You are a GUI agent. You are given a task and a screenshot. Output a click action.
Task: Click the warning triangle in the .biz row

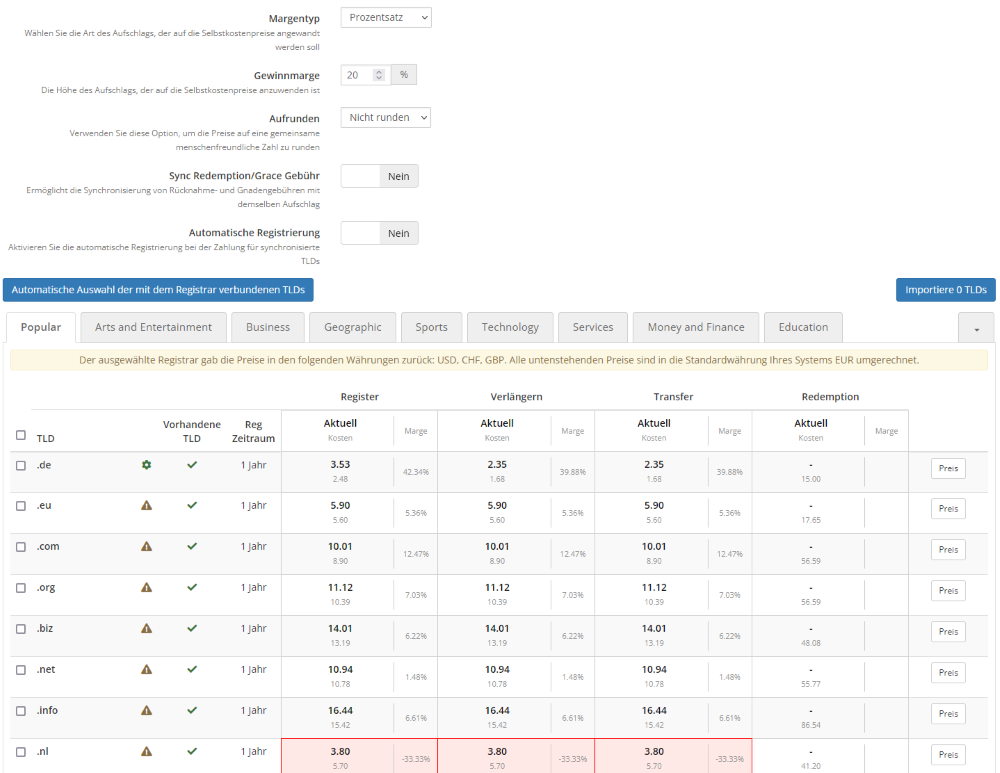(x=146, y=628)
